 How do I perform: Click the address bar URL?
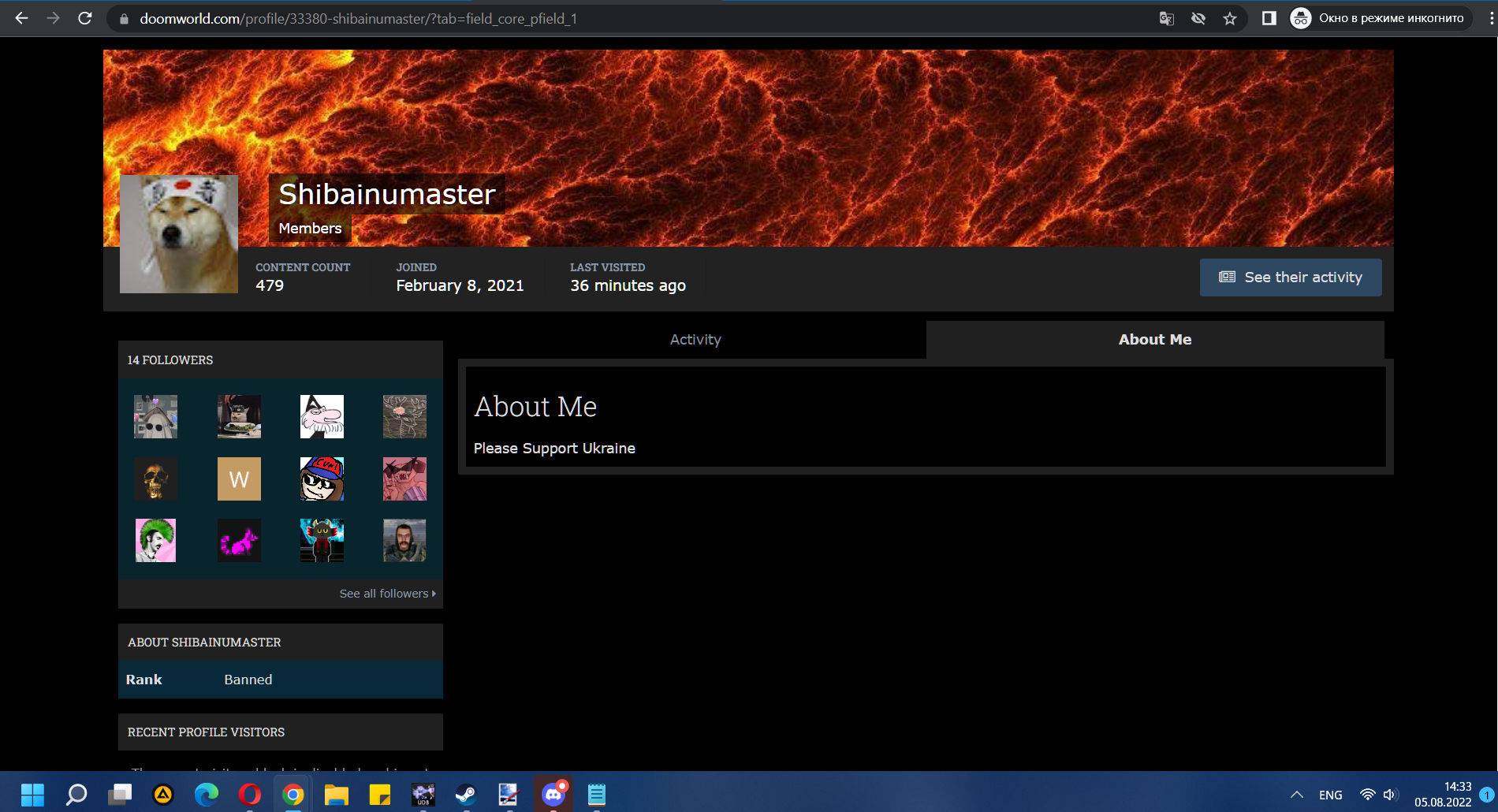359,19
